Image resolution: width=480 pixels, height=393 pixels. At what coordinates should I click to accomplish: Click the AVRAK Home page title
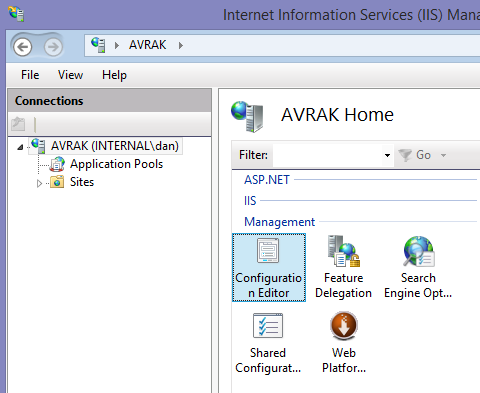pos(337,115)
